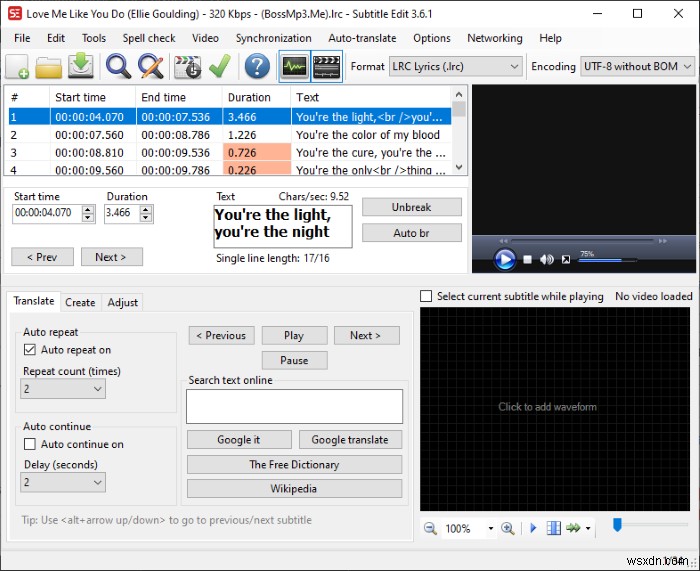Open the Networking menu
Viewport: 700px width, 571px height.
click(495, 38)
